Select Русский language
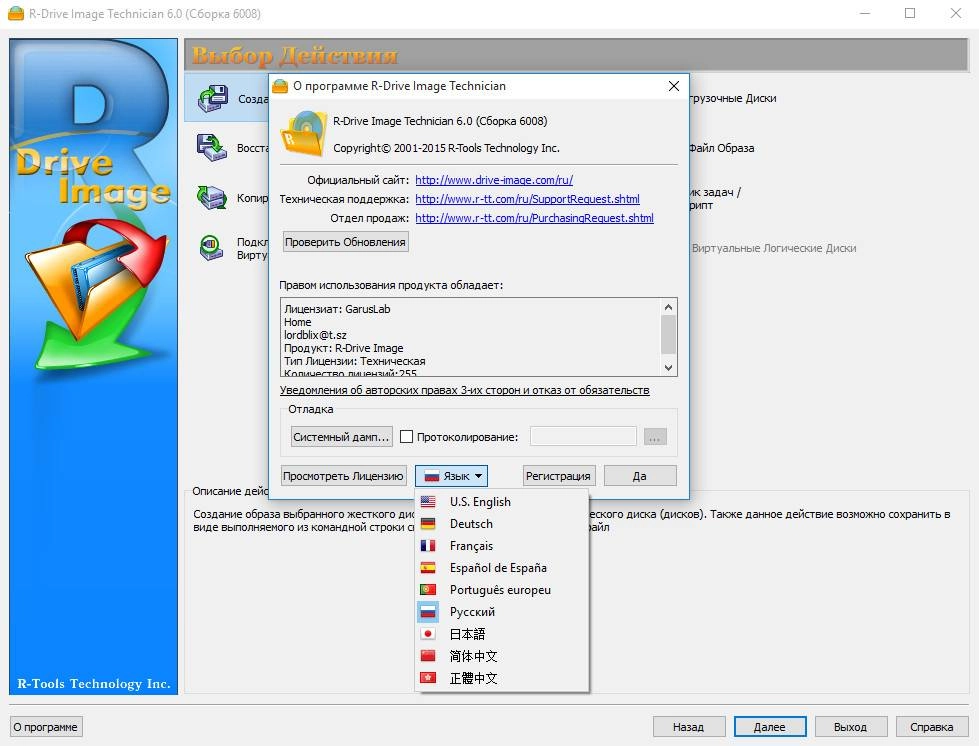 tap(502, 612)
